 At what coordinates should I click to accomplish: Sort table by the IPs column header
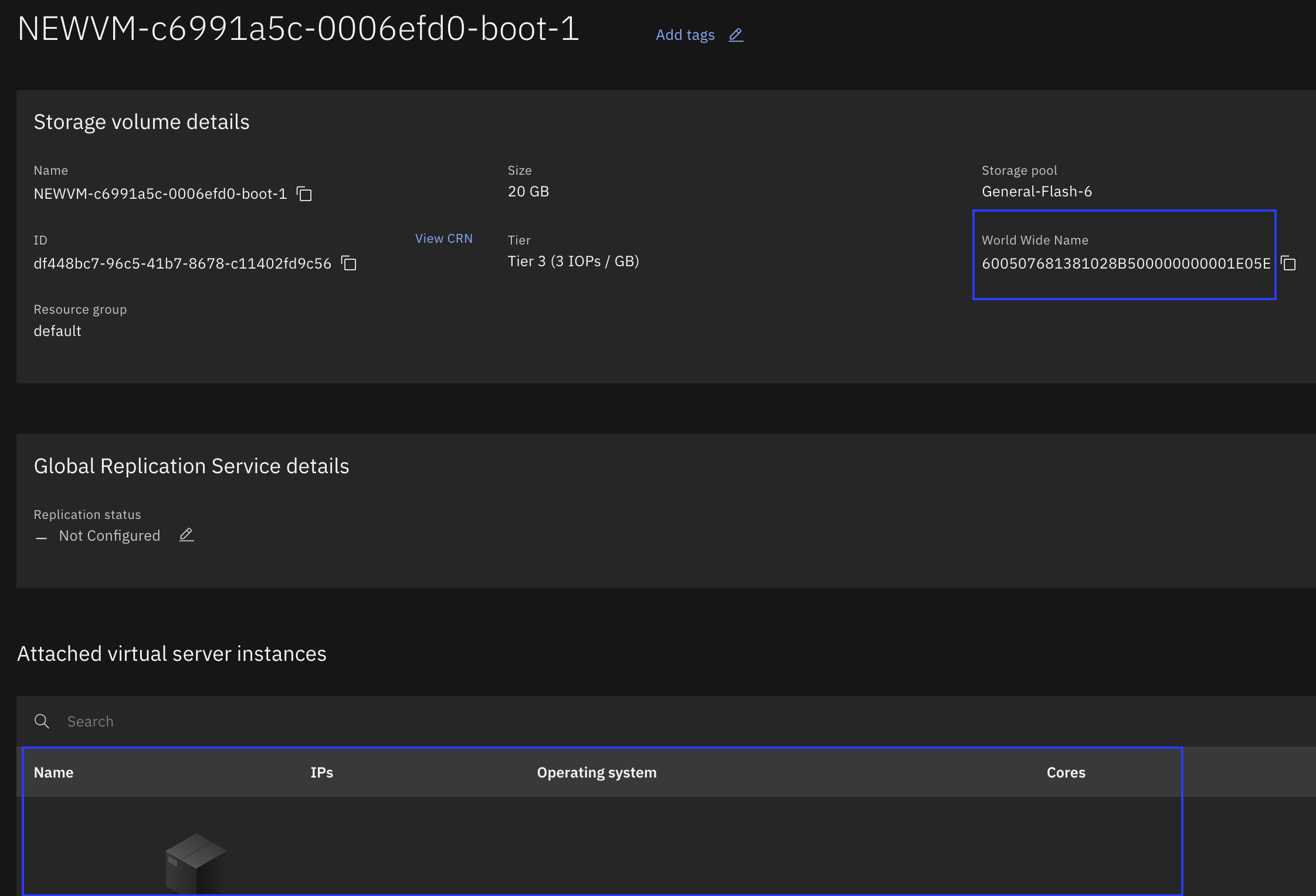[x=321, y=772]
